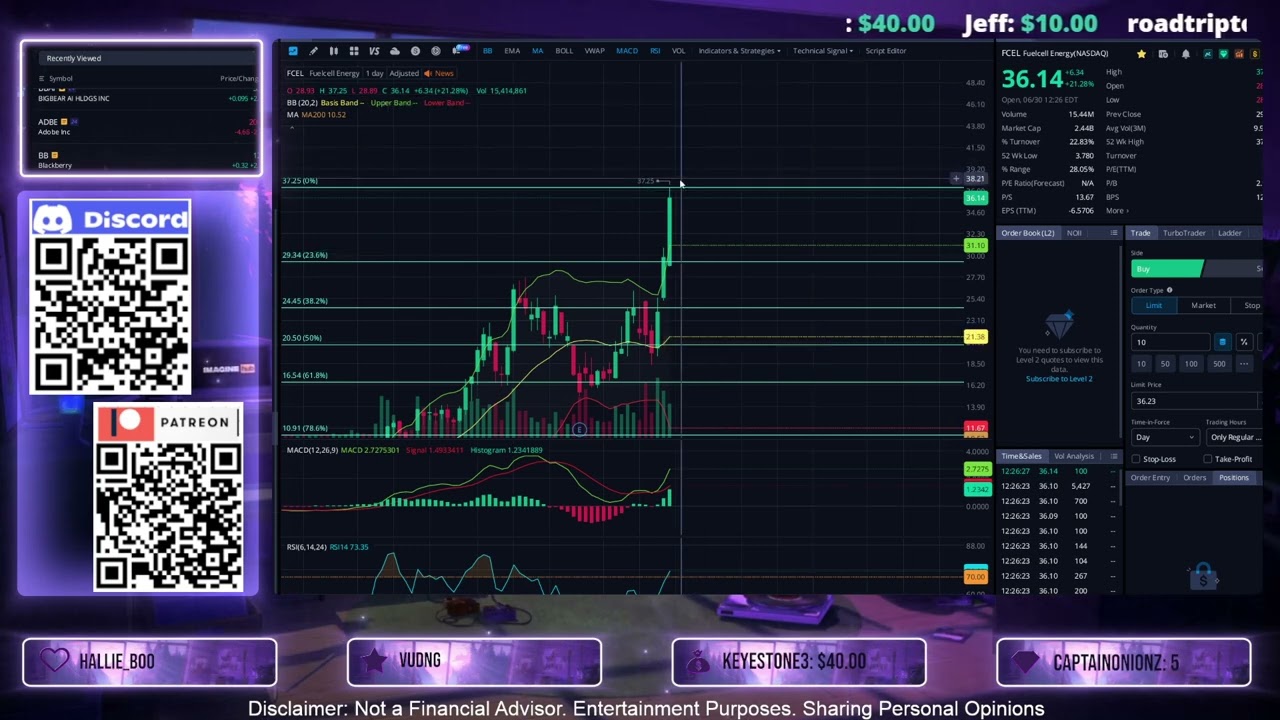Viewport: 1280px width, 720px height.
Task: Open Order Book list menu icon
Action: (x=1114, y=233)
